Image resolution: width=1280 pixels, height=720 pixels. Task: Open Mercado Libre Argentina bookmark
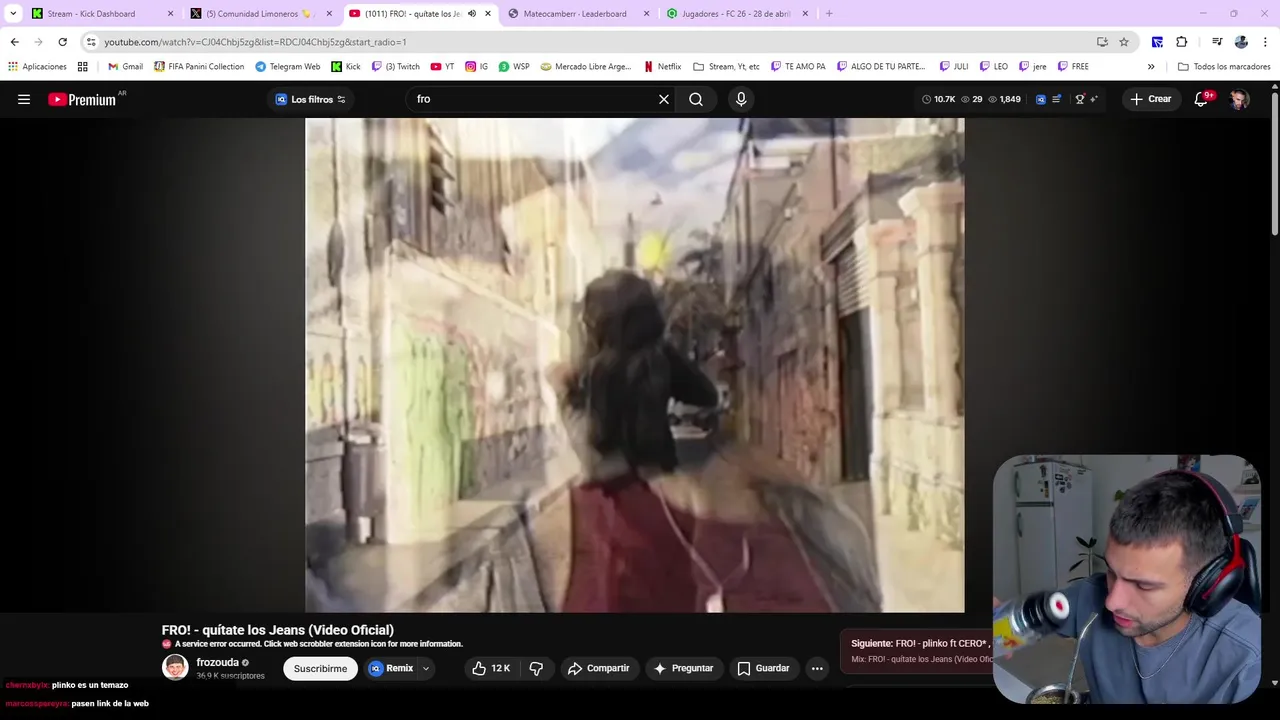click(586, 67)
